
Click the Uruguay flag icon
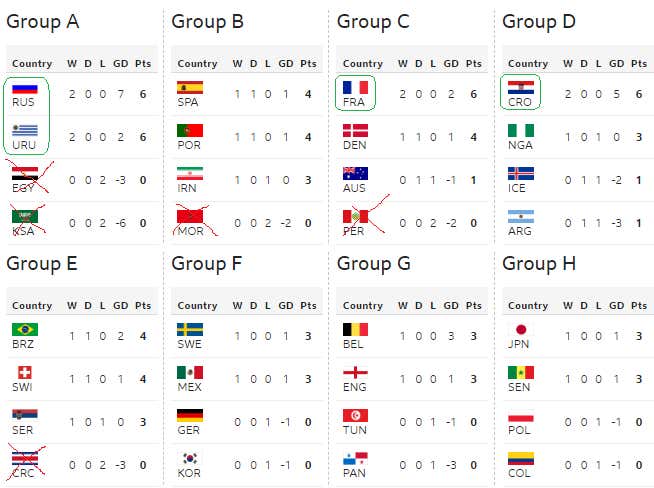[25, 130]
